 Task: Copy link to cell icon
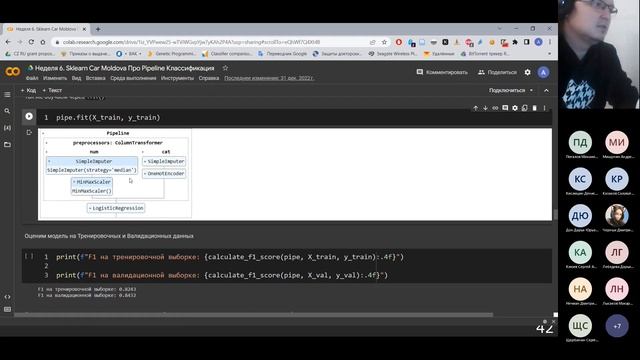495,108
